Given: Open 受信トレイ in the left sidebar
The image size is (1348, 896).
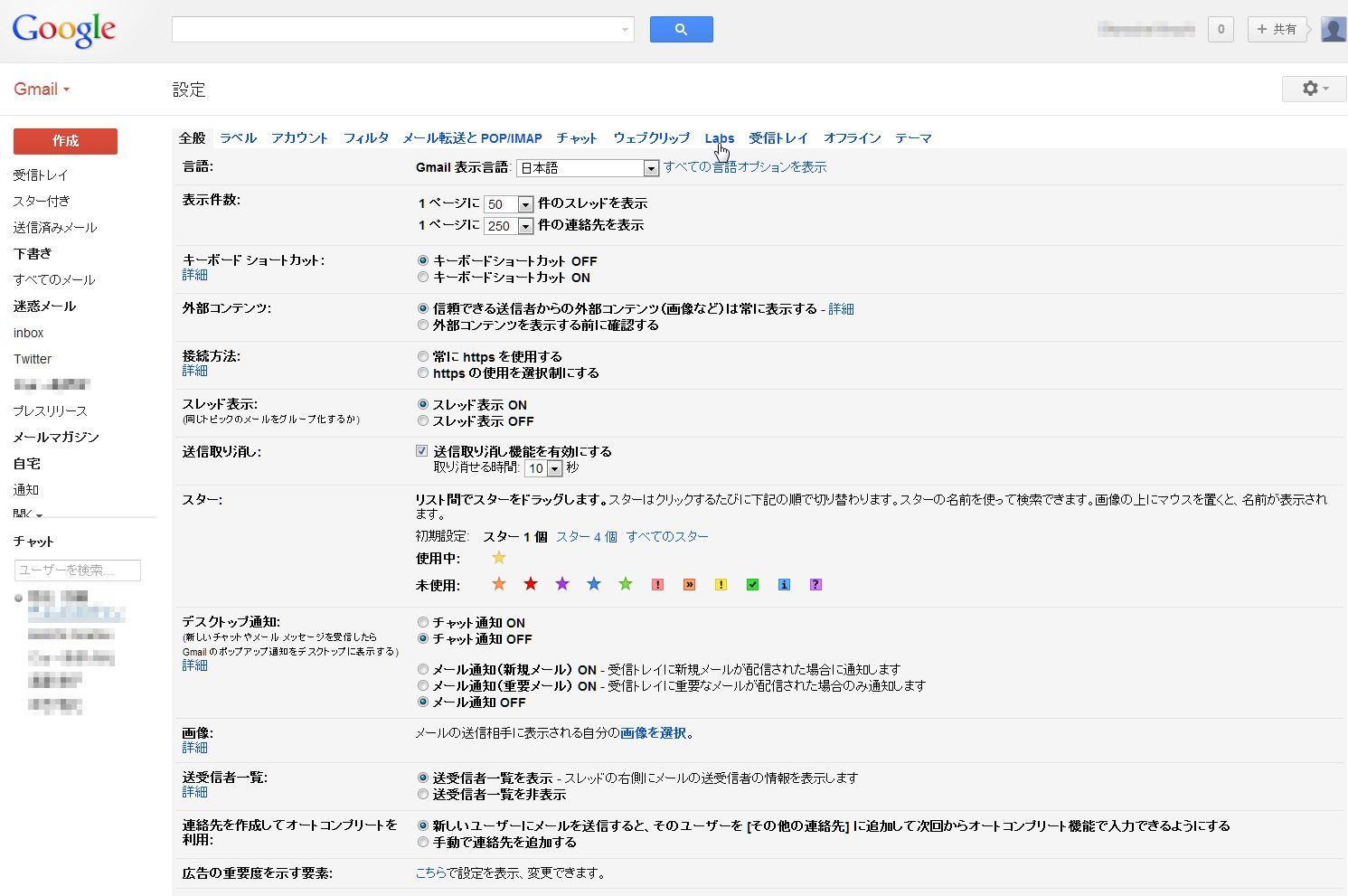Looking at the screenshot, I should pyautogui.click(x=41, y=174).
